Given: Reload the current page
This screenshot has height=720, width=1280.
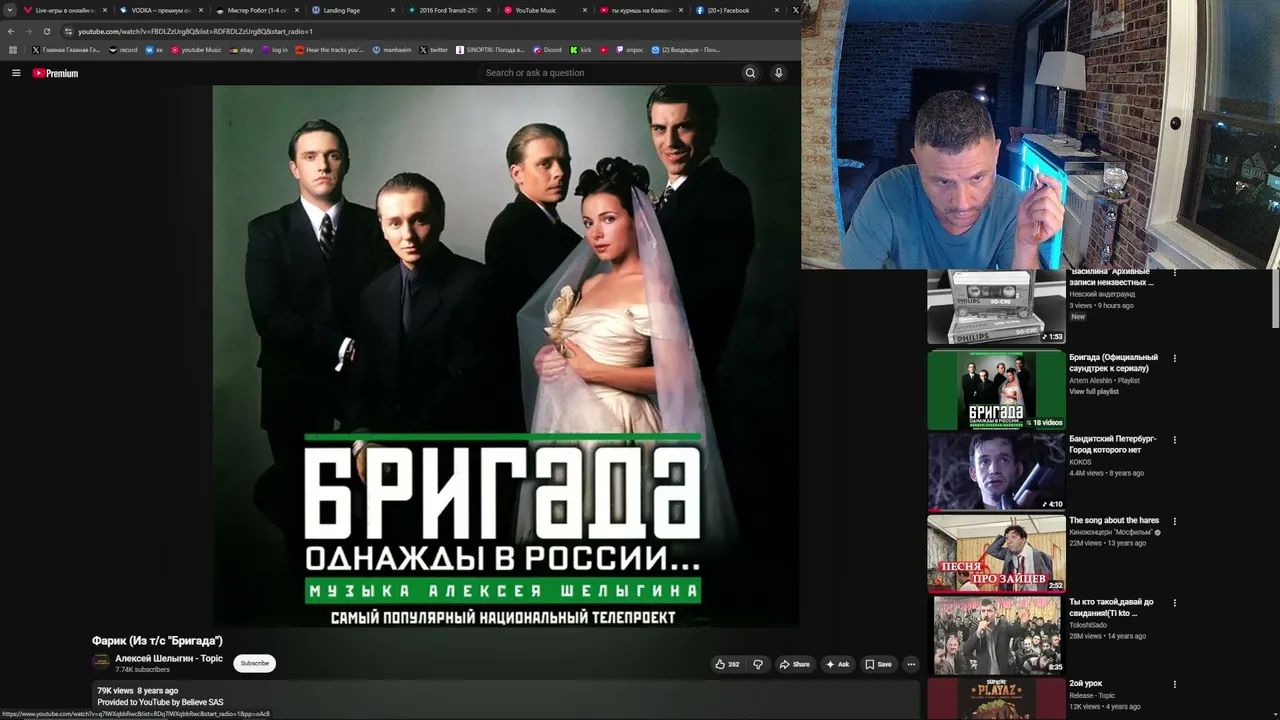Looking at the screenshot, I should point(46,31).
